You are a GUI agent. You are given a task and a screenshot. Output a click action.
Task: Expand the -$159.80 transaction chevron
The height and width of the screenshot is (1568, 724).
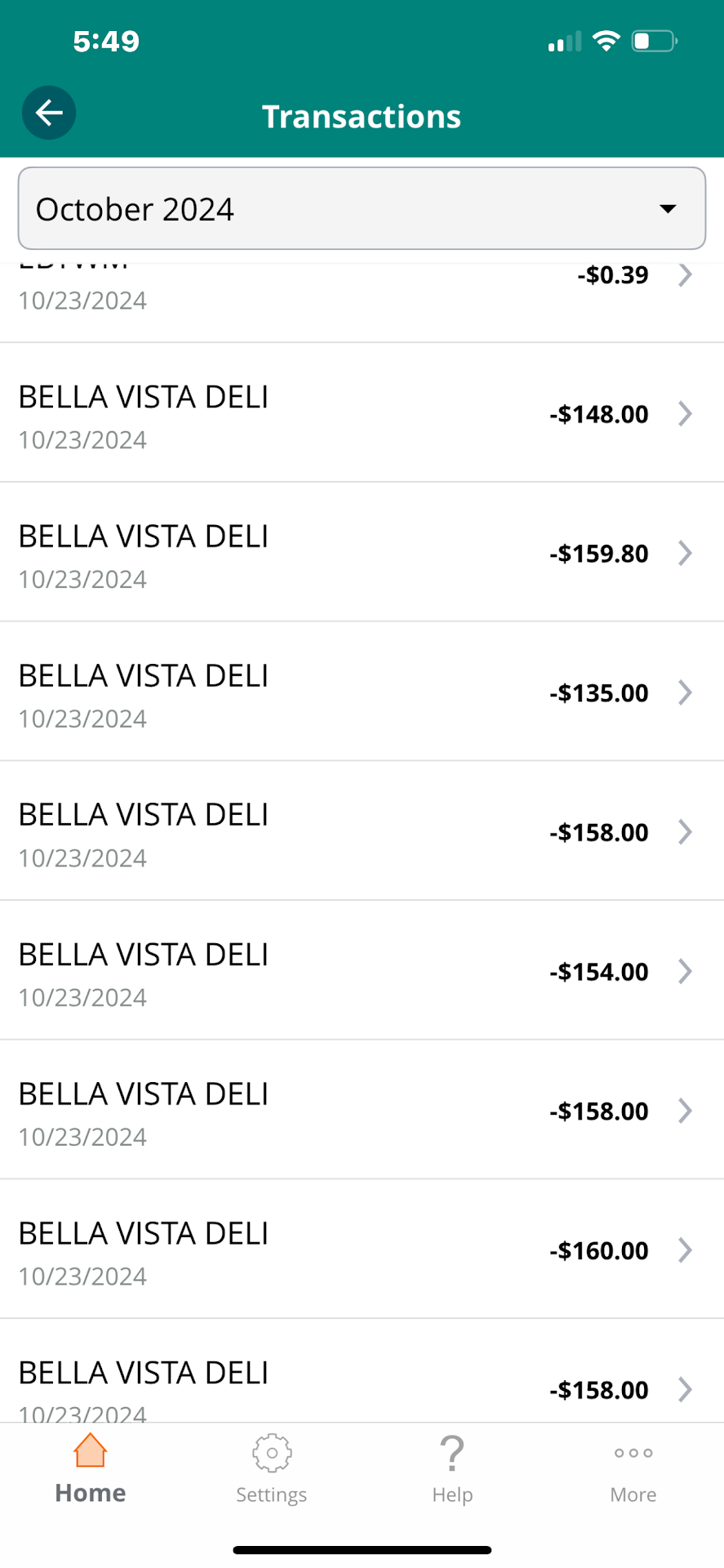685,554
